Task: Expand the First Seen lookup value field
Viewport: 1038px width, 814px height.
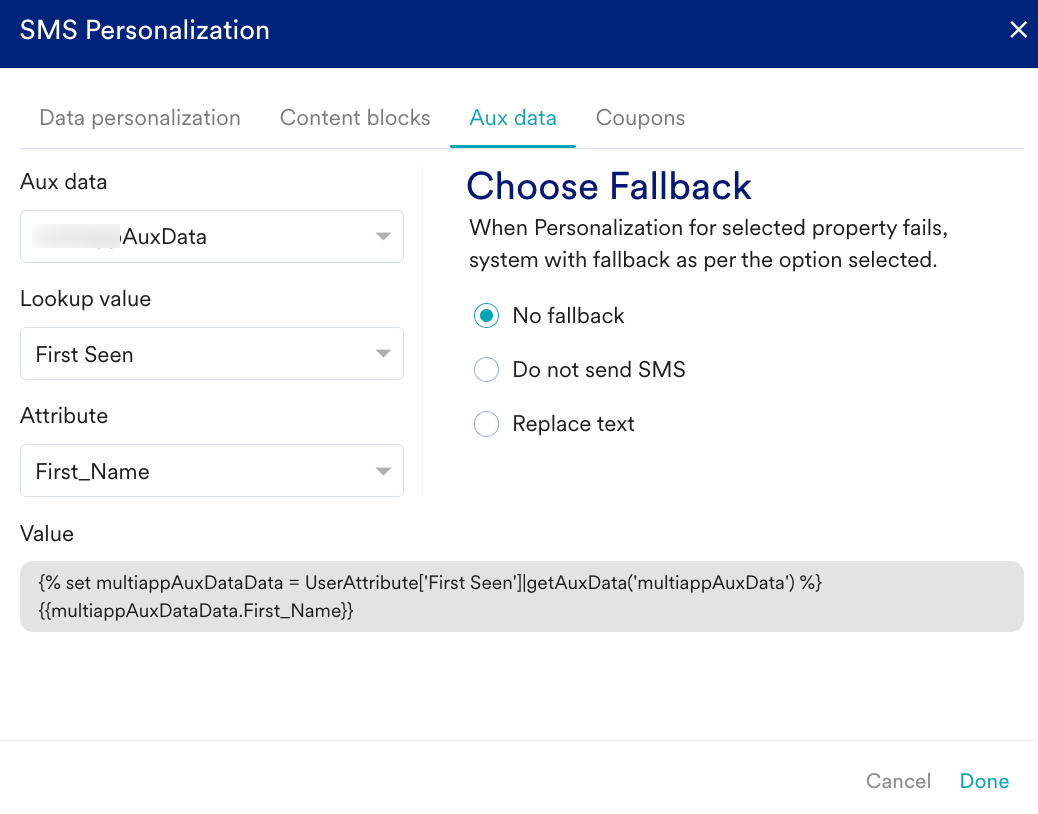Action: [x=200, y=354]
